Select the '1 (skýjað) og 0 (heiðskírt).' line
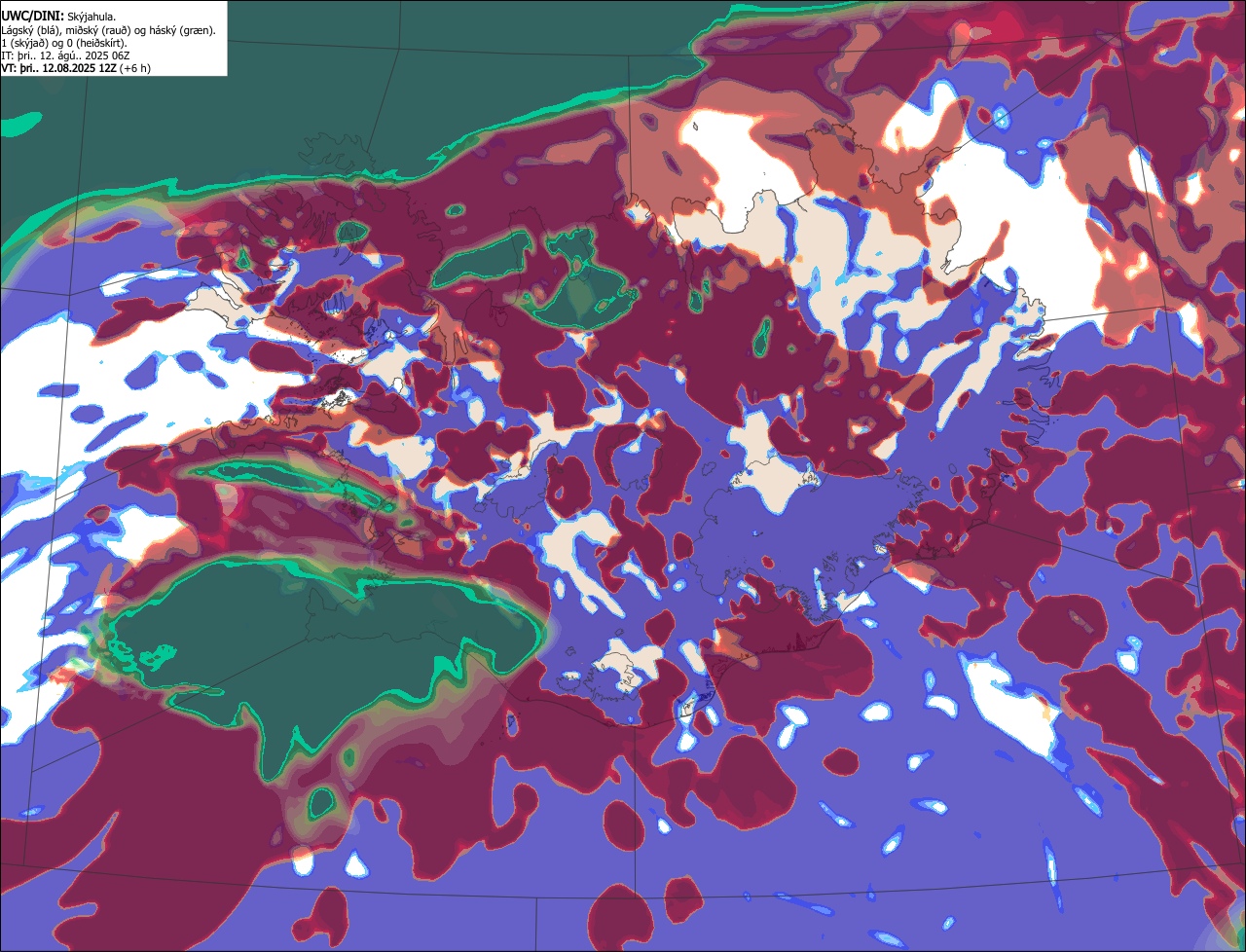Screen dimensions: 1246x952 [x=64, y=43]
